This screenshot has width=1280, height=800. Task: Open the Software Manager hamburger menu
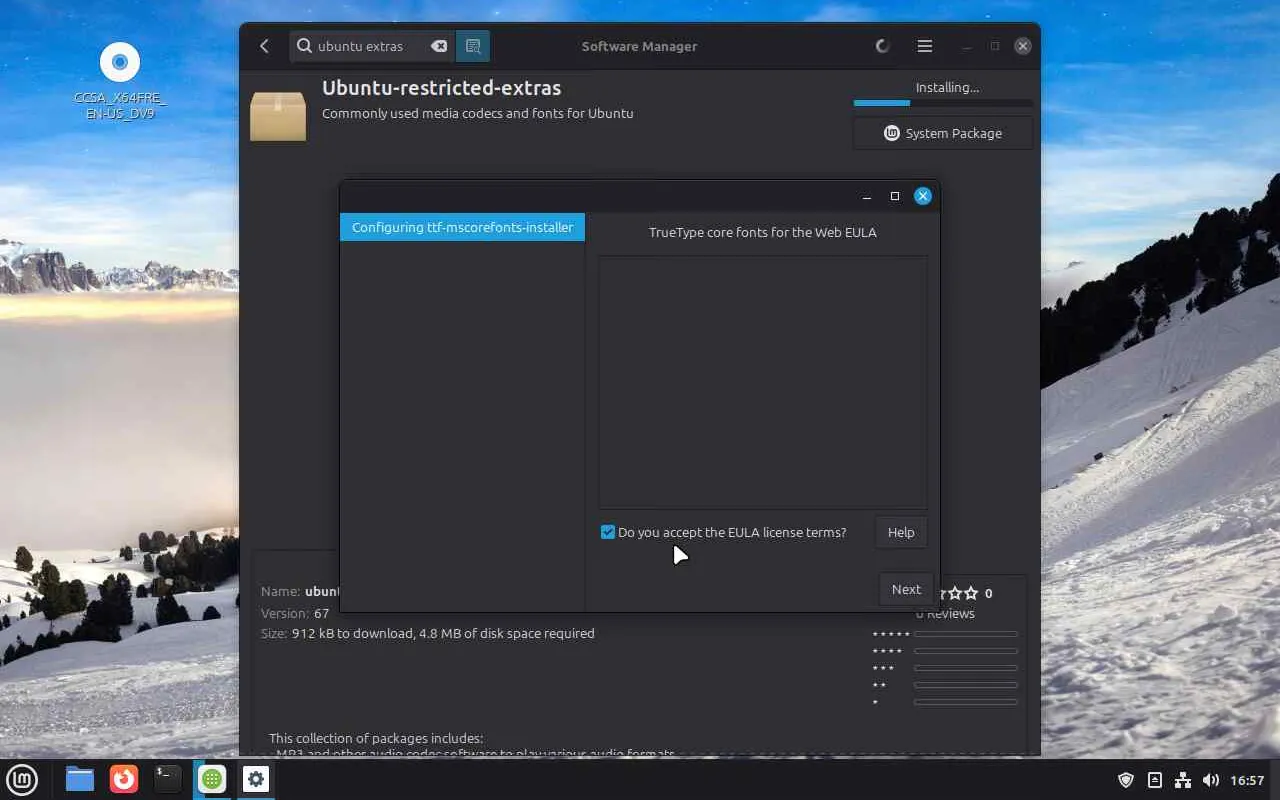click(925, 46)
